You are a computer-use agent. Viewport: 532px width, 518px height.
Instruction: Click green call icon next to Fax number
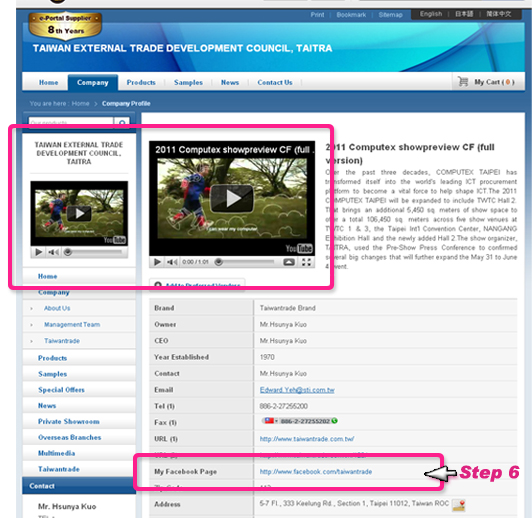point(335,421)
